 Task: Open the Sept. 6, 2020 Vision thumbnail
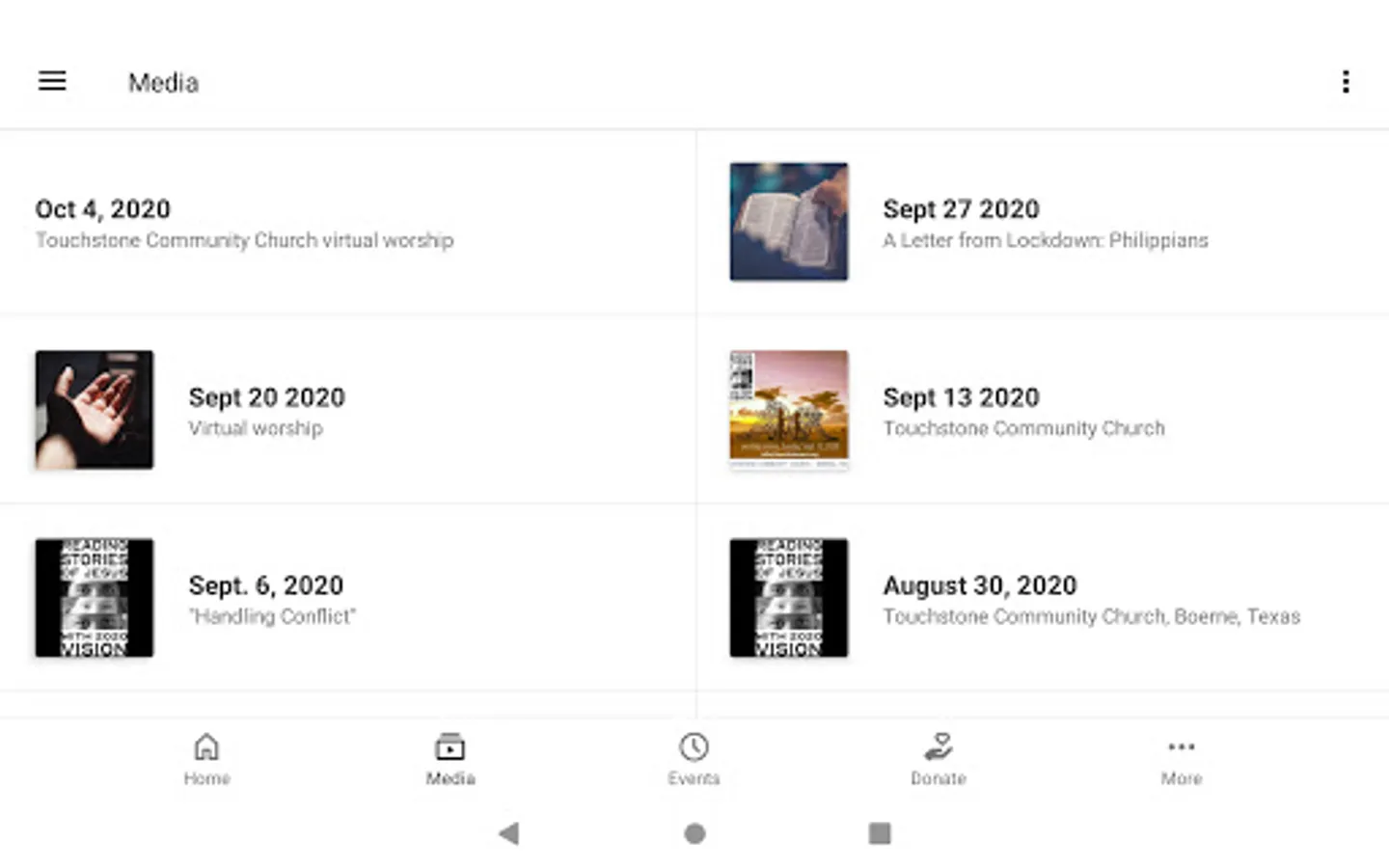pyautogui.click(x=95, y=598)
